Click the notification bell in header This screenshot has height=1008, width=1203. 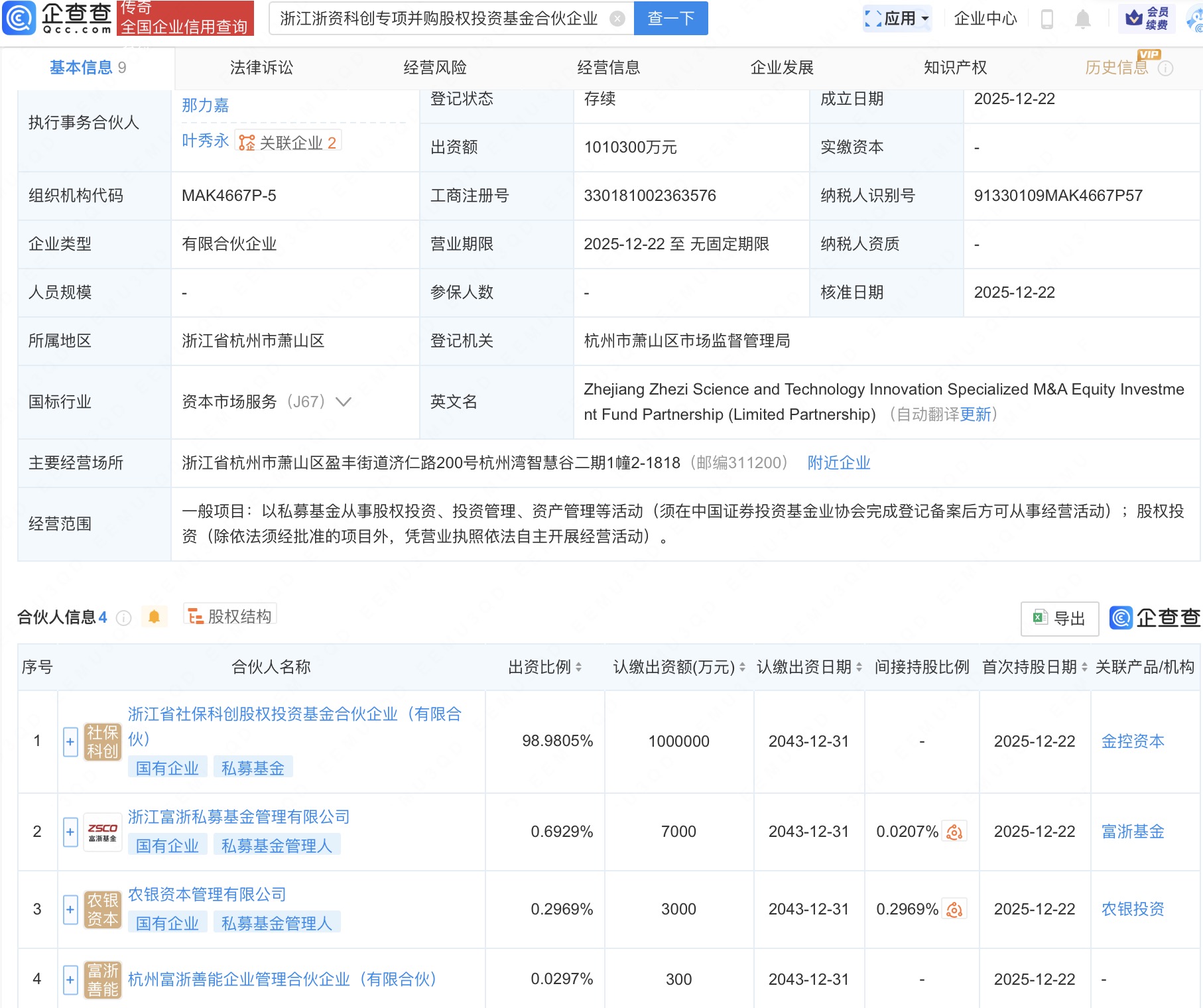(x=1082, y=19)
